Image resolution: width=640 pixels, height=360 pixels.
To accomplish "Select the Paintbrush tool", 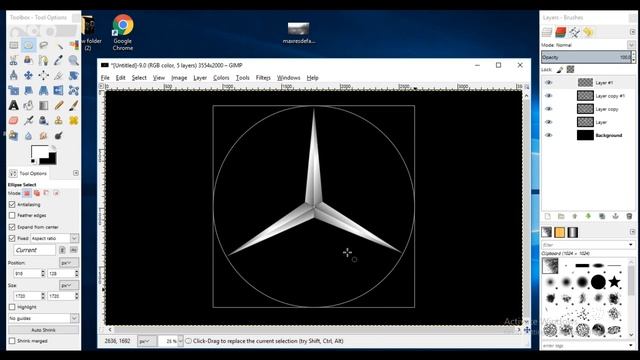I will (x=73, y=105).
